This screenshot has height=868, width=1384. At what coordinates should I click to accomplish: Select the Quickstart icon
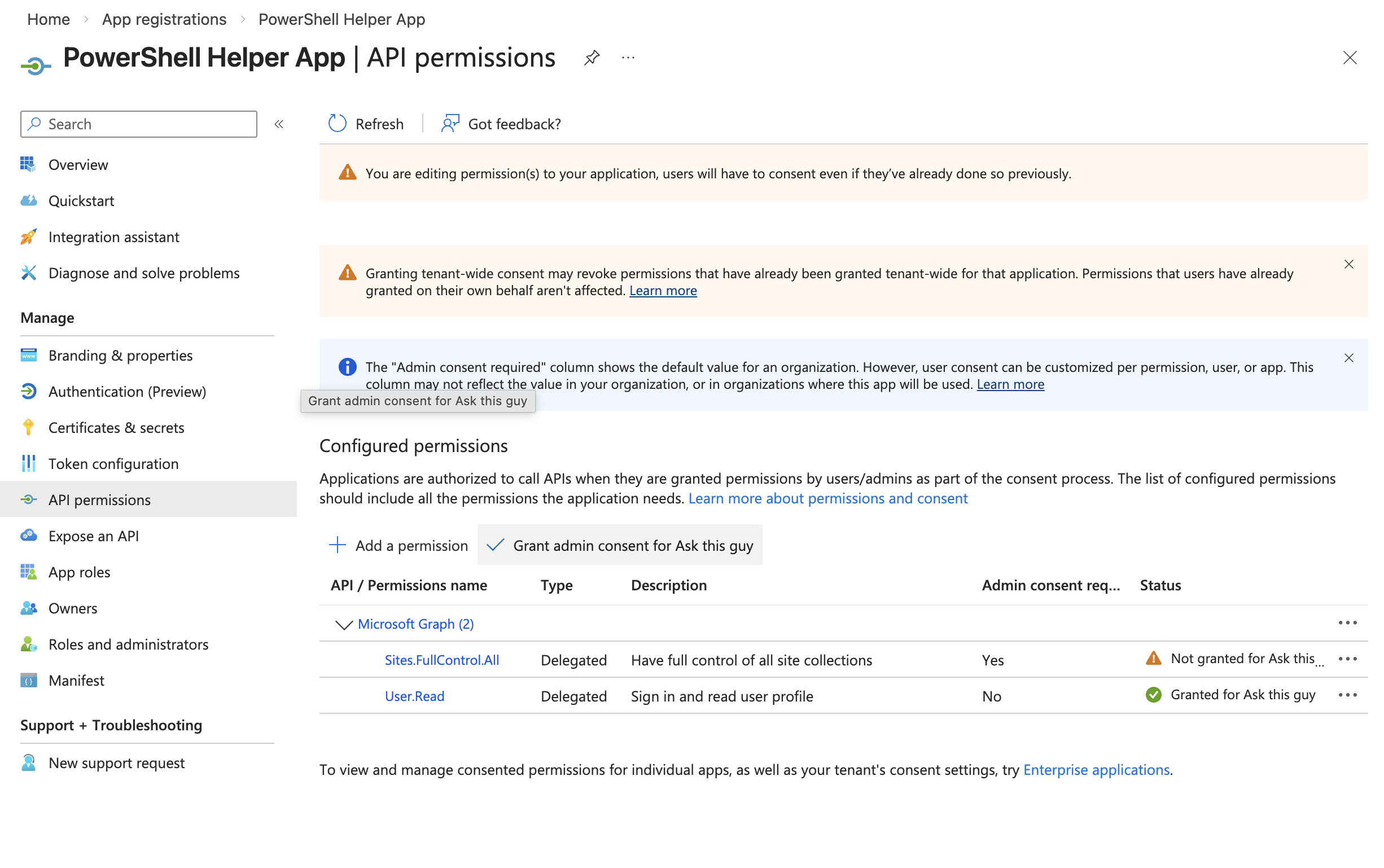28,200
